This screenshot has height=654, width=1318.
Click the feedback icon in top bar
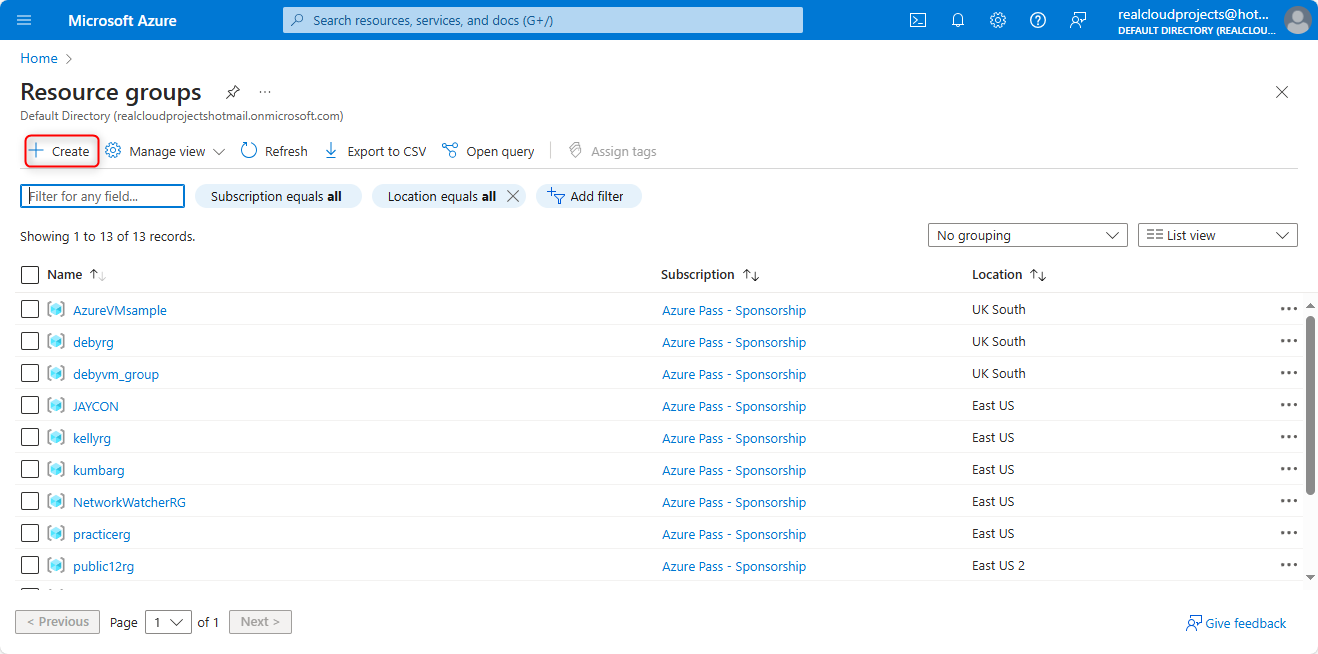(1077, 20)
